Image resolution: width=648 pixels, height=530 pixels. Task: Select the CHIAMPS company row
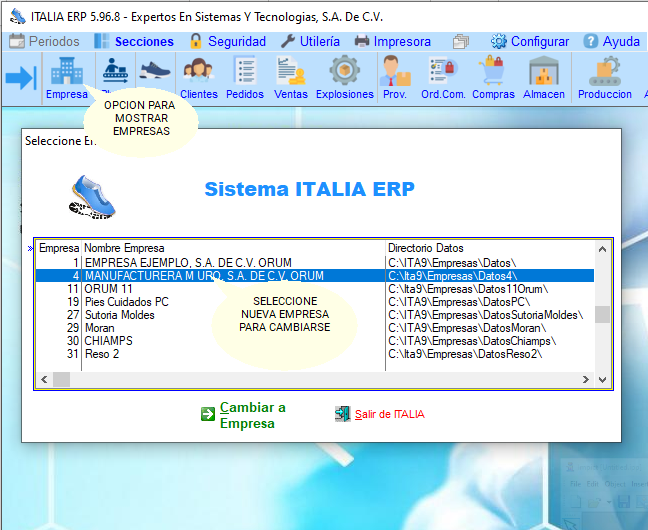click(x=315, y=341)
